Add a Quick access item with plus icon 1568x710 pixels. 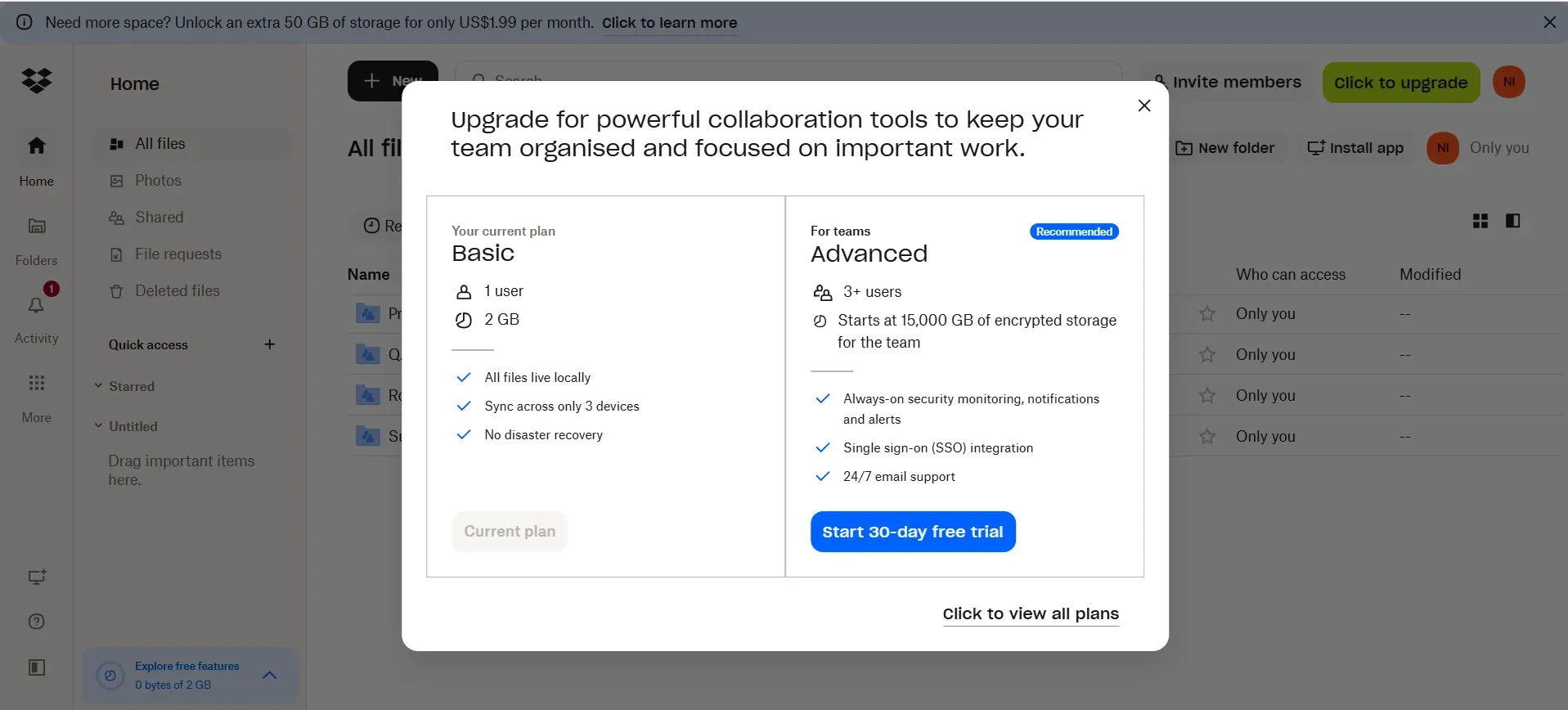tap(270, 344)
